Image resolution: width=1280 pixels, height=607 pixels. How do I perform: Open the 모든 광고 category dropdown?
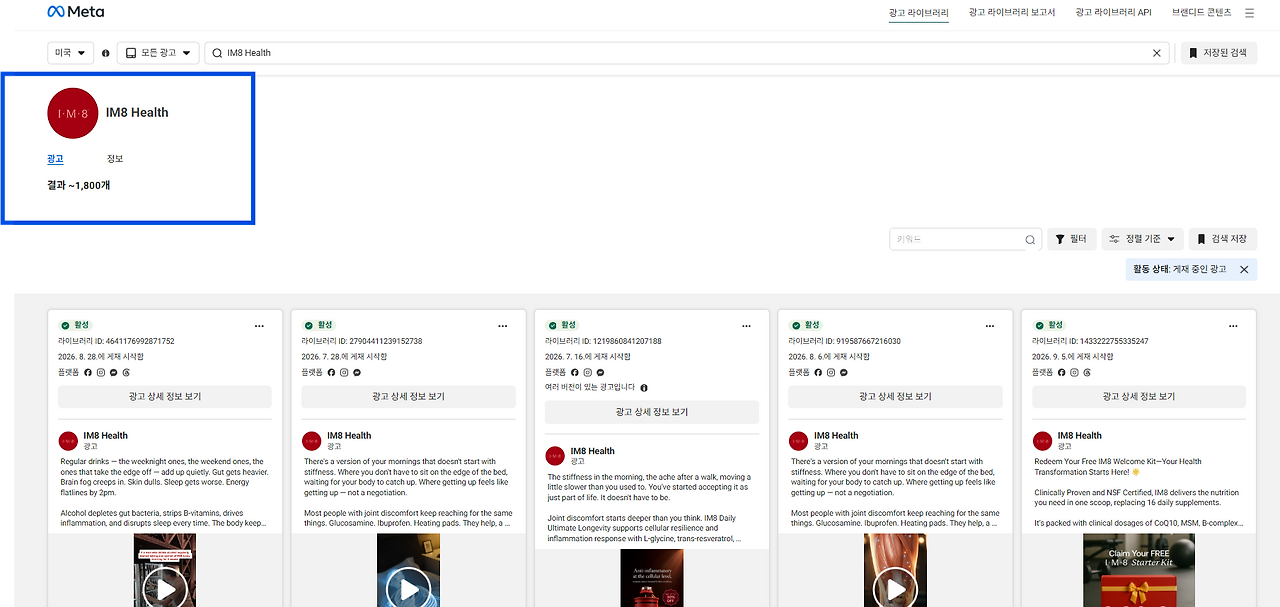(x=158, y=53)
